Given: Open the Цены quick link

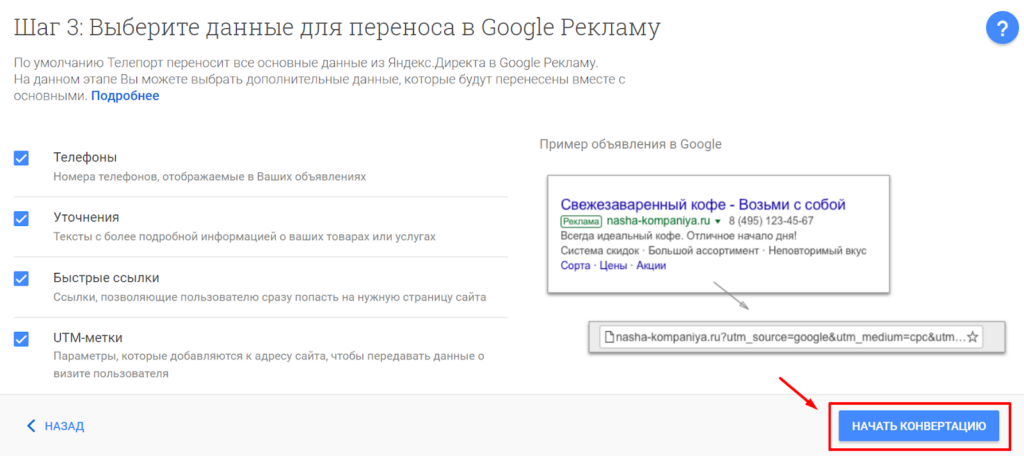Looking at the screenshot, I should [x=612, y=266].
